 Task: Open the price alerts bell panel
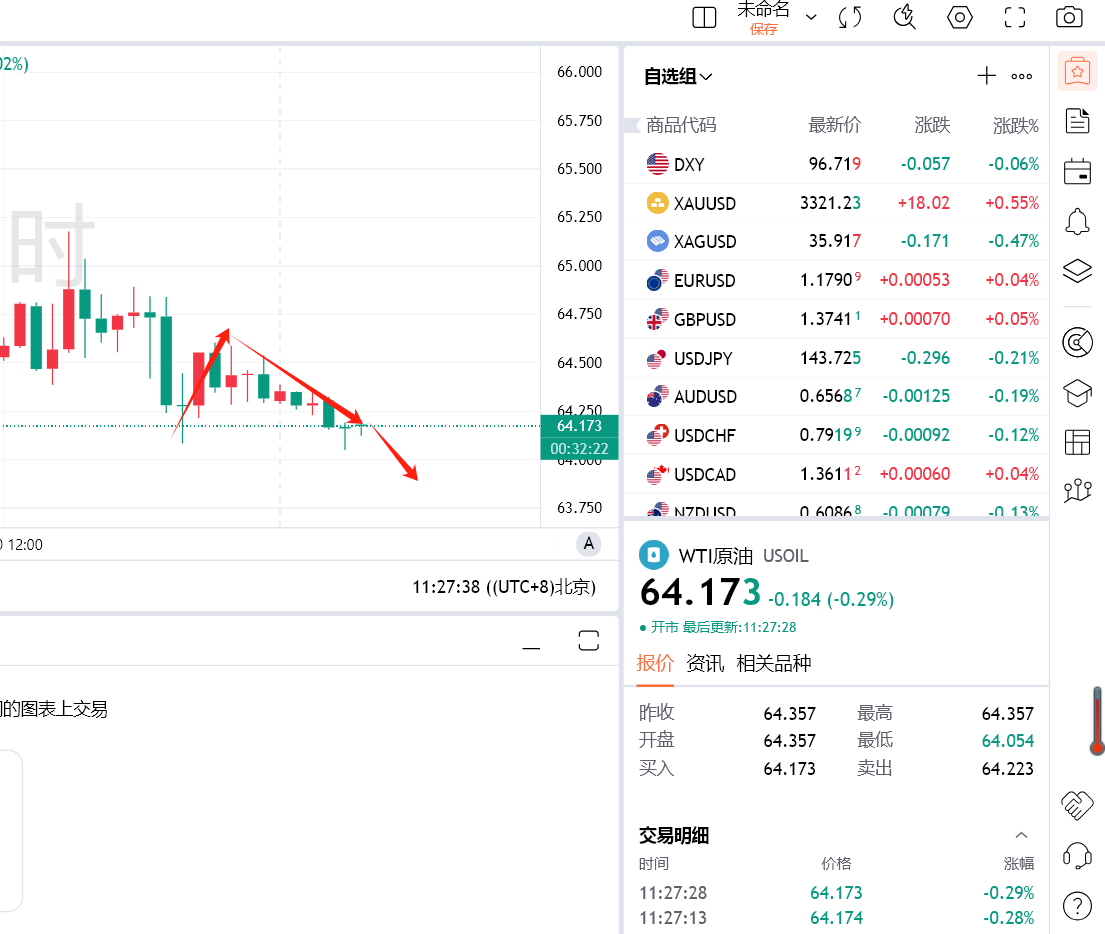(1077, 221)
